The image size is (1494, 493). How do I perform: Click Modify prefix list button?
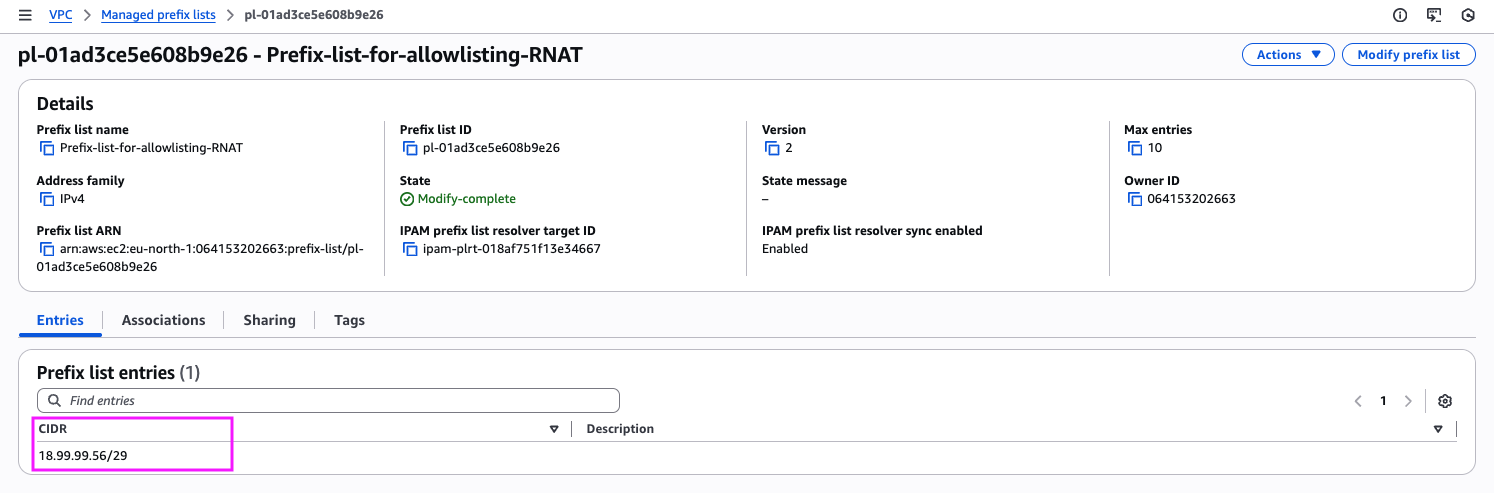tap(1408, 55)
